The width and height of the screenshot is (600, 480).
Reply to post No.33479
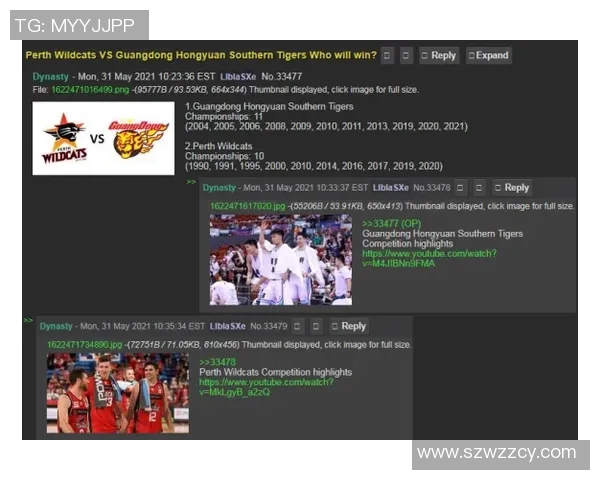[349, 326]
